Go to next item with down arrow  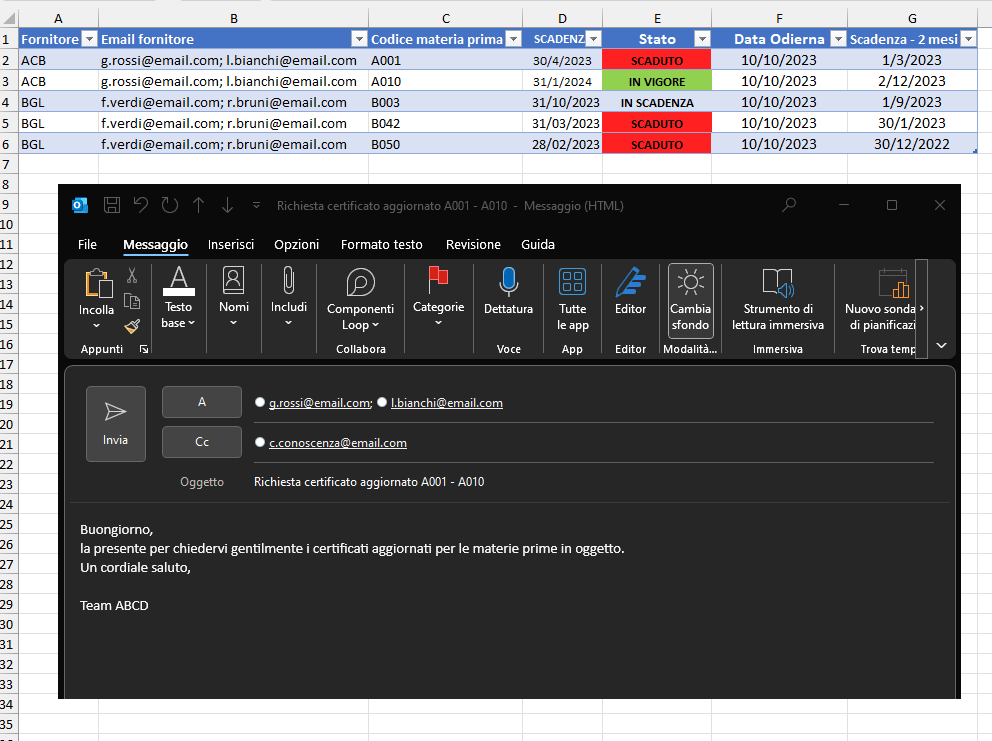(x=227, y=205)
